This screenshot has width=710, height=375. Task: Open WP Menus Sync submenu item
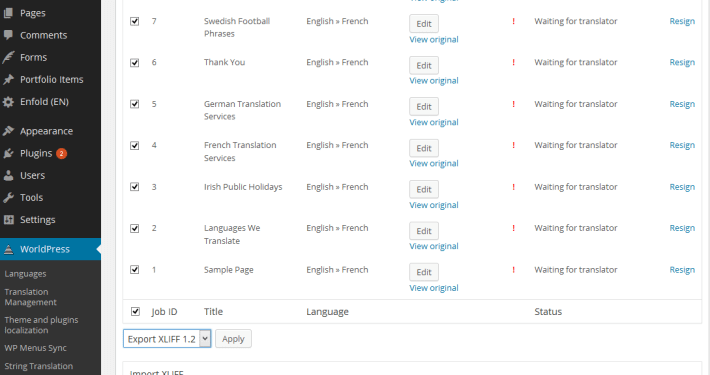coord(35,348)
